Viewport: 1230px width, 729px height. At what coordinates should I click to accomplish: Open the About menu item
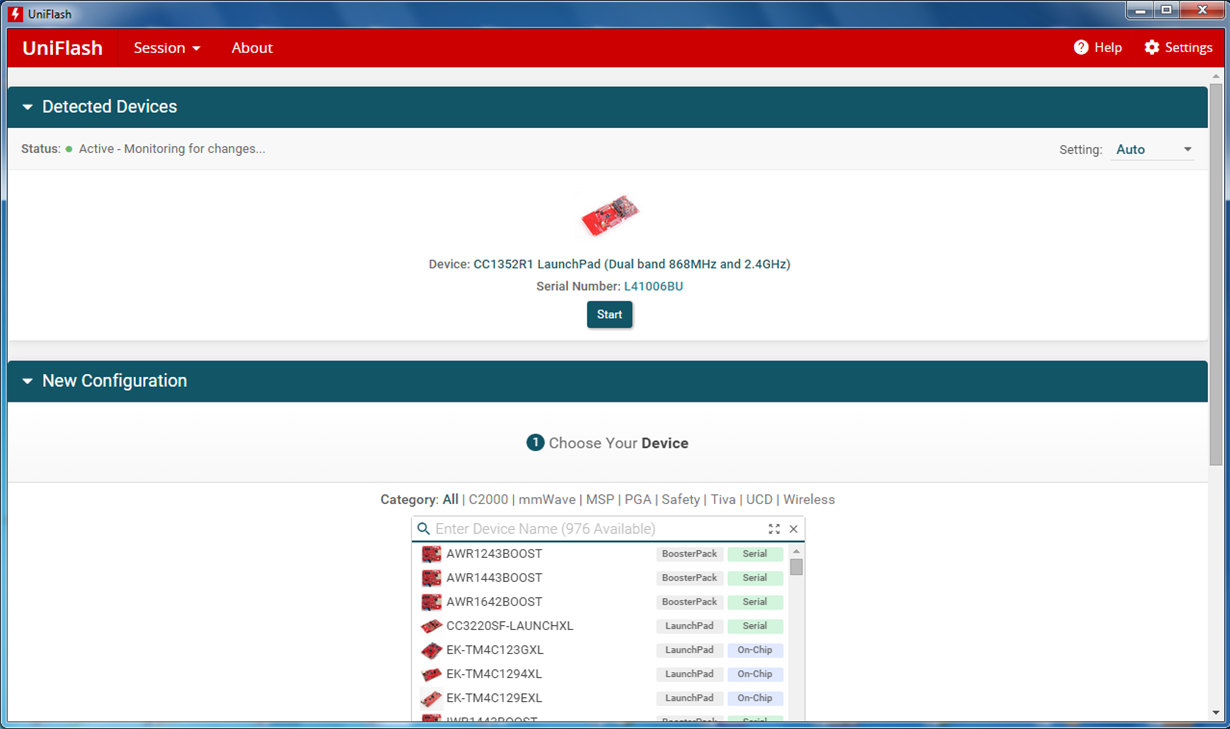[252, 48]
